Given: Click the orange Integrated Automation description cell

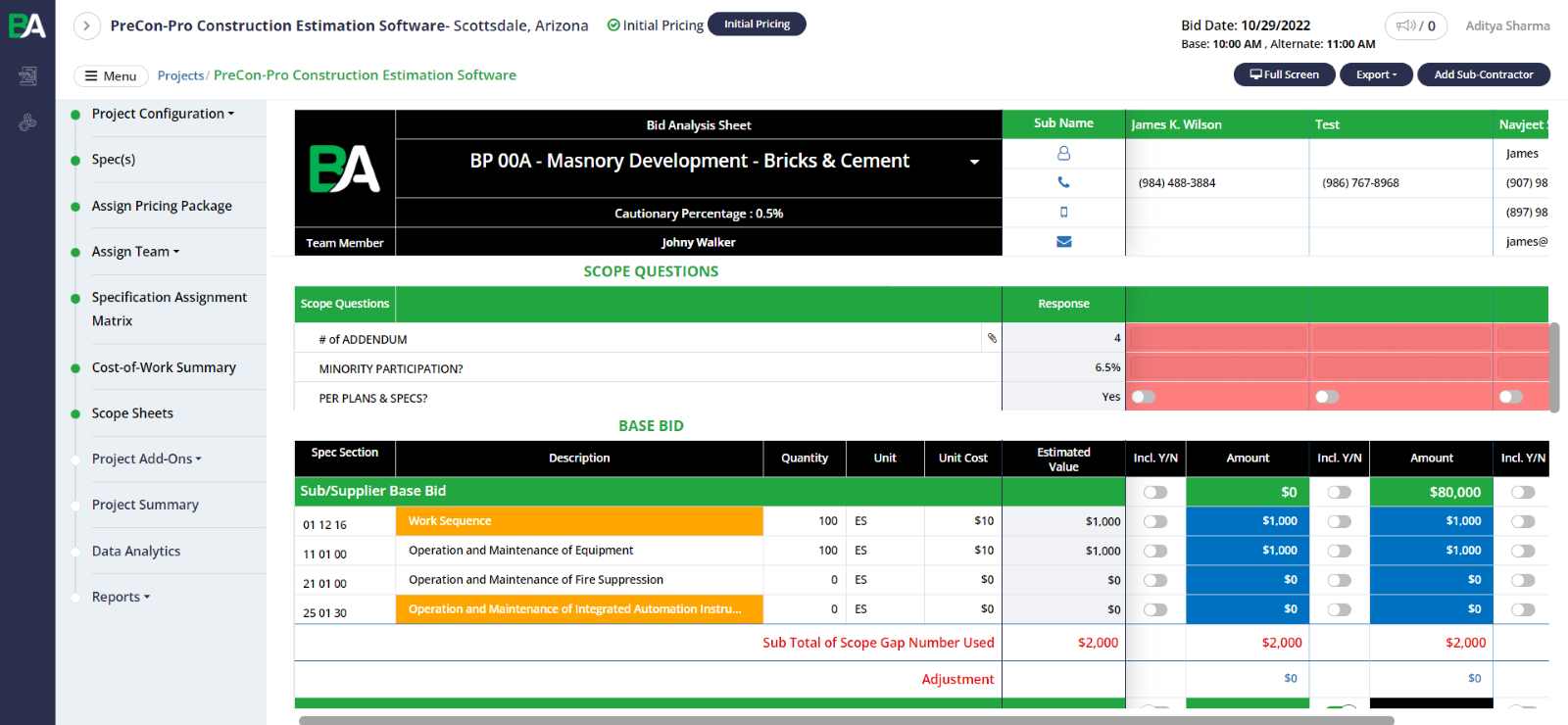Looking at the screenshot, I should tap(579, 609).
